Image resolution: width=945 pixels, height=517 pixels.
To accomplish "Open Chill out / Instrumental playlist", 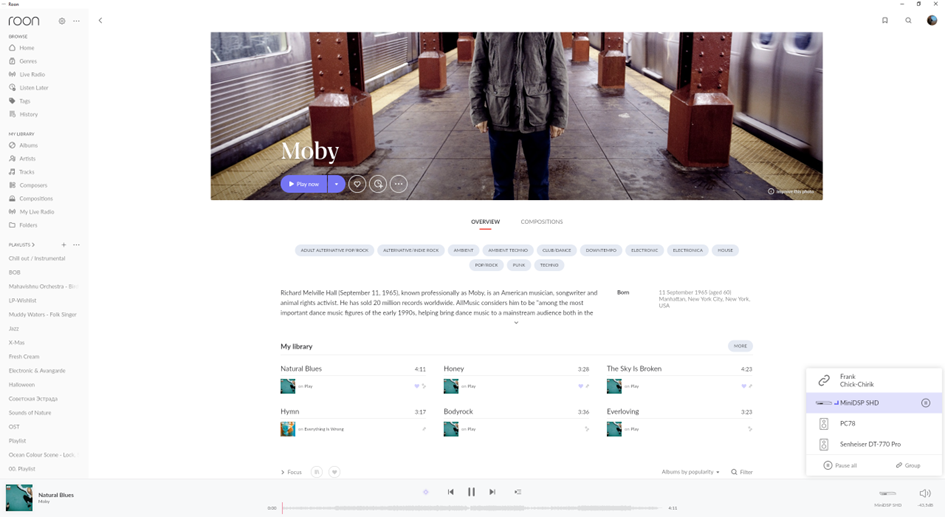I will (37, 258).
